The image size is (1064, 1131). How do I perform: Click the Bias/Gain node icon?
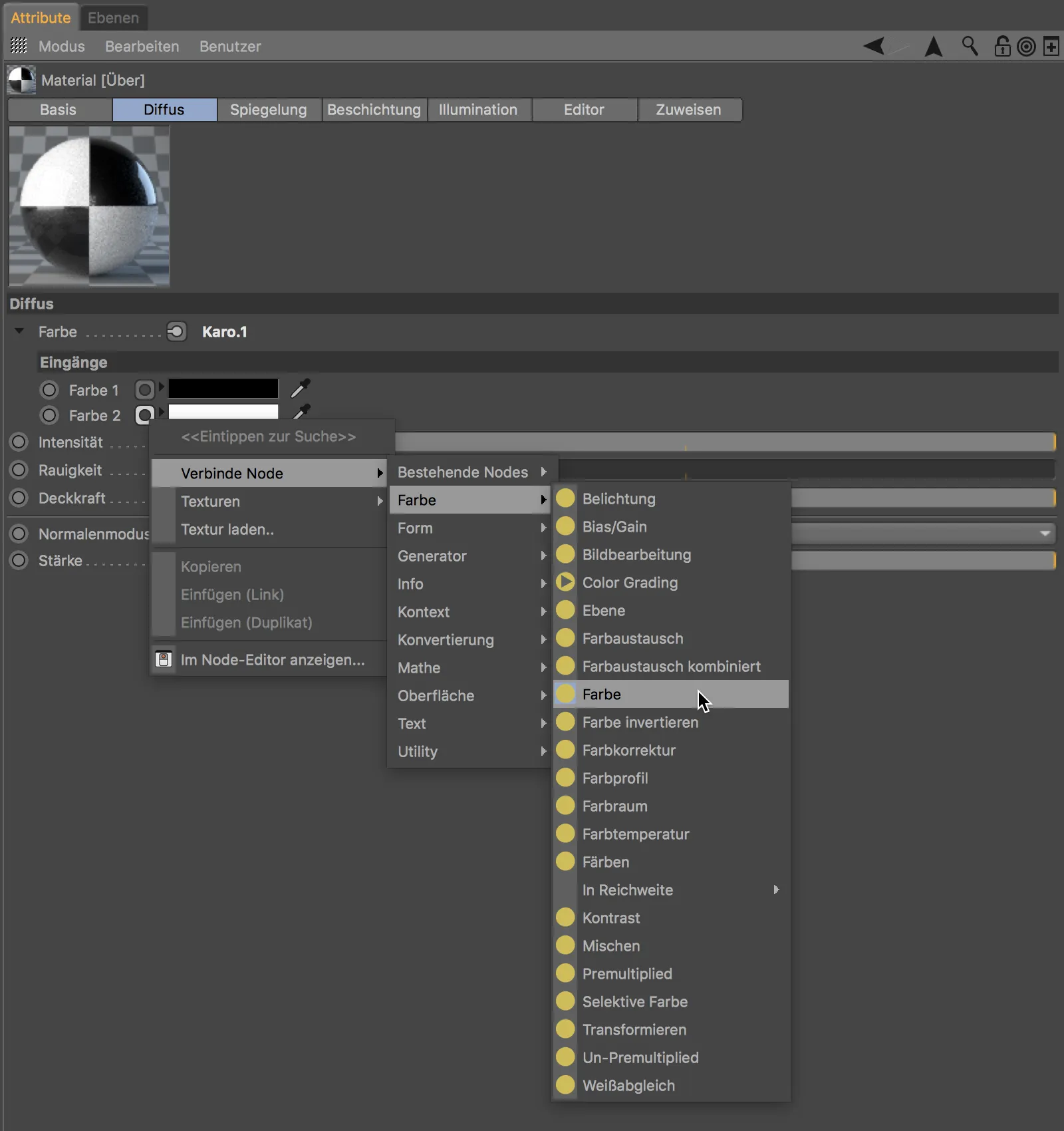click(x=565, y=526)
